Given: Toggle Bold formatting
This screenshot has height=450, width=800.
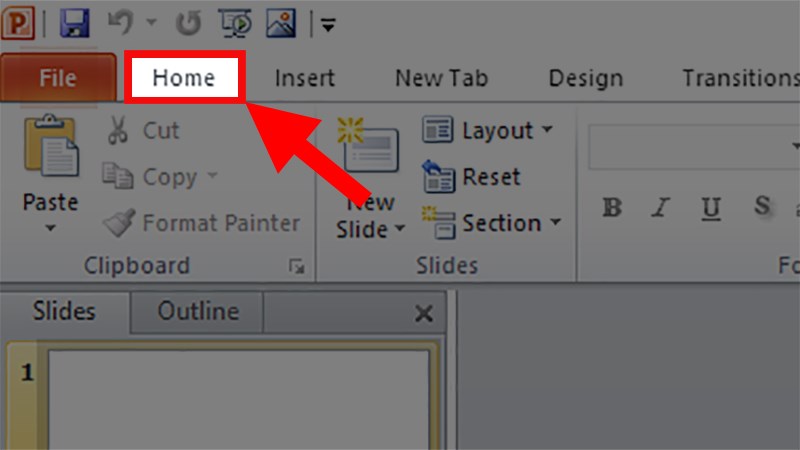Looking at the screenshot, I should (612, 207).
